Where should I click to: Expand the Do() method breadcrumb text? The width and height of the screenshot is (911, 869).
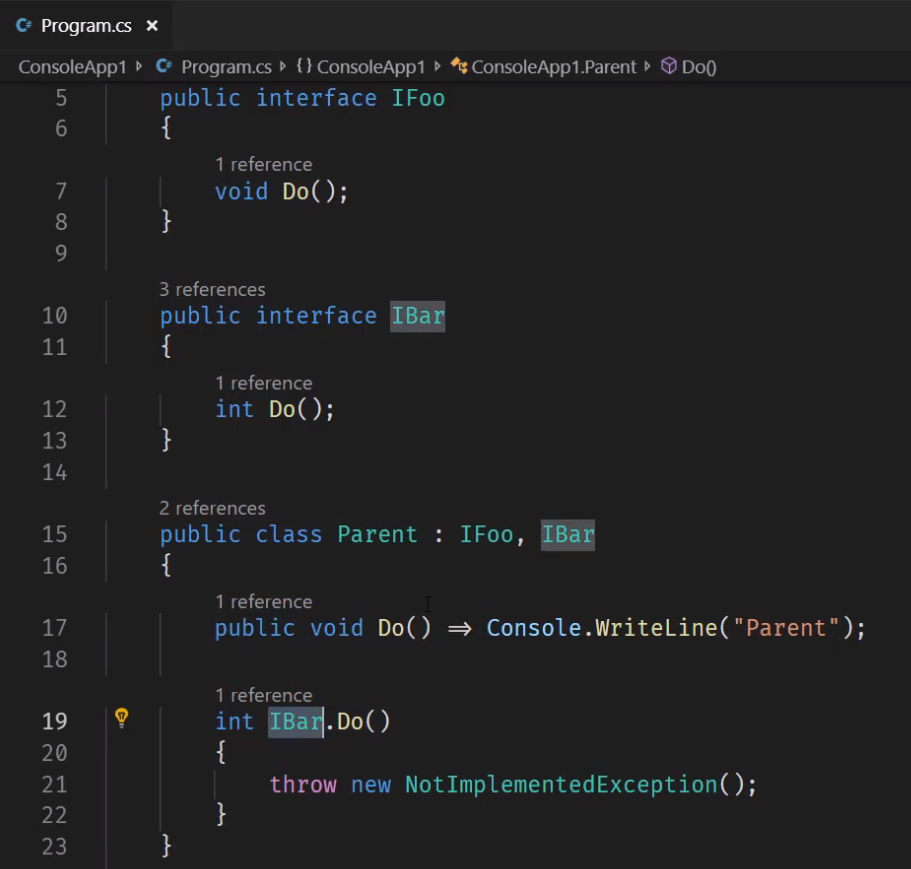point(699,67)
